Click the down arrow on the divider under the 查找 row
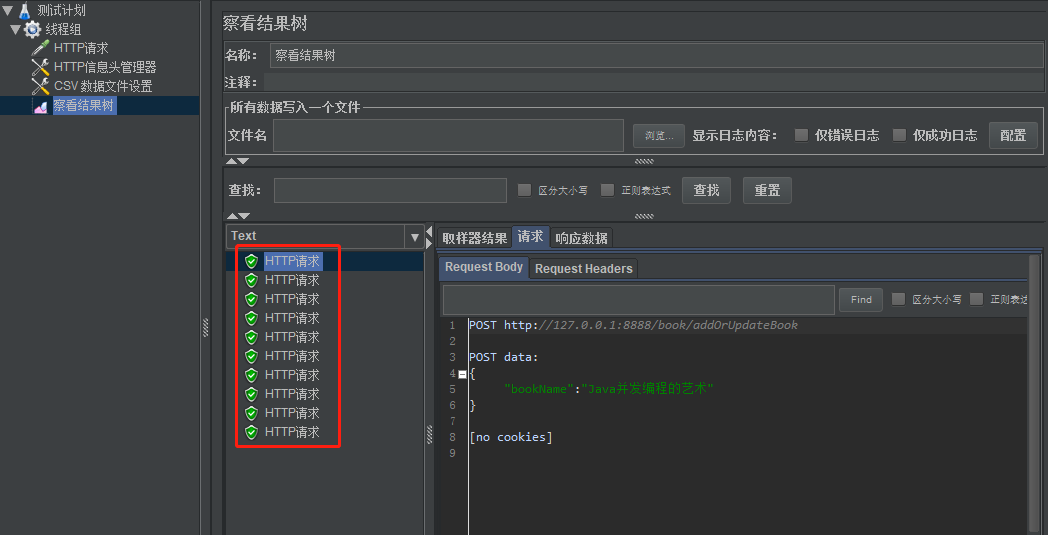 click(243, 216)
